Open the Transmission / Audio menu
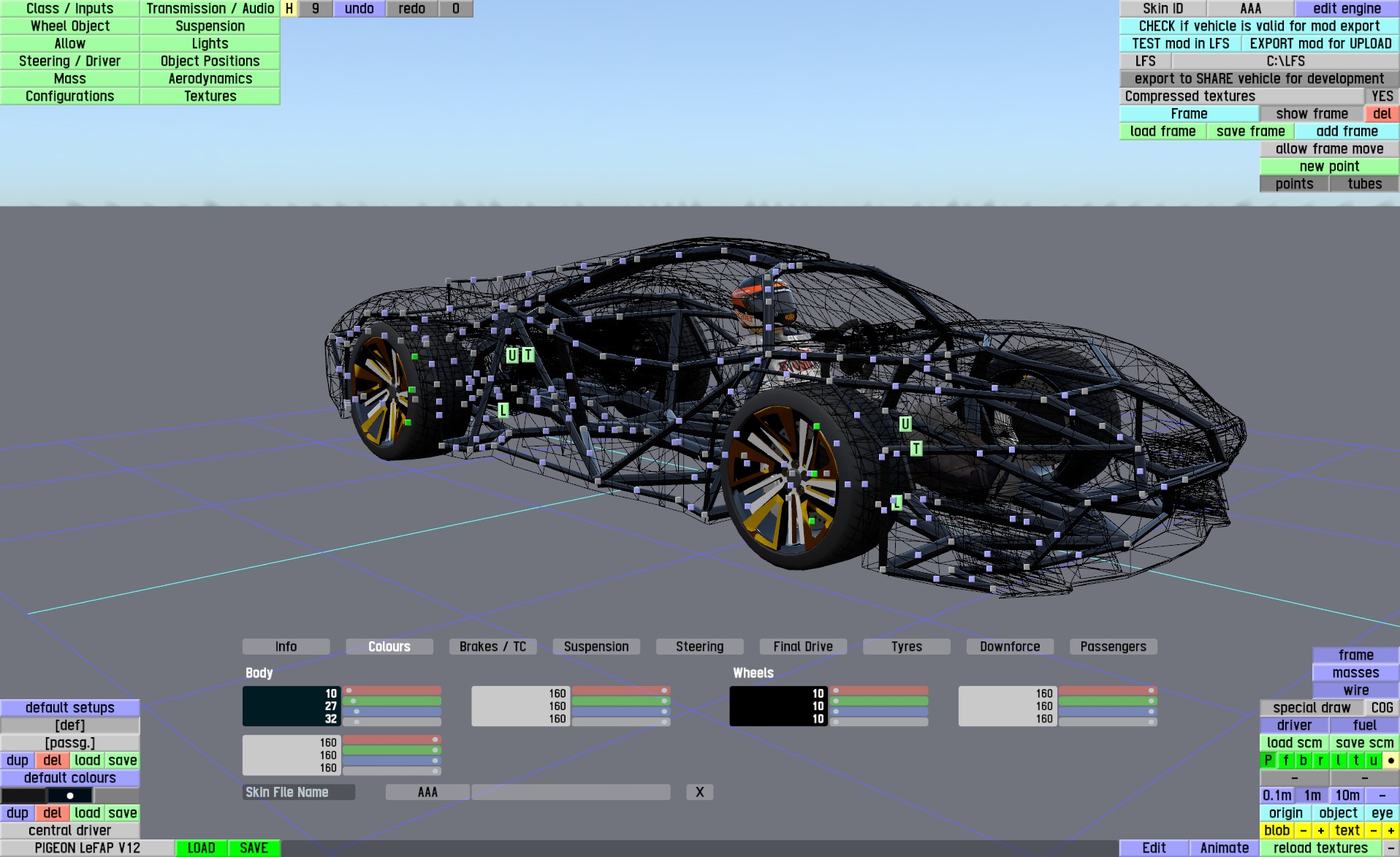 (x=210, y=9)
